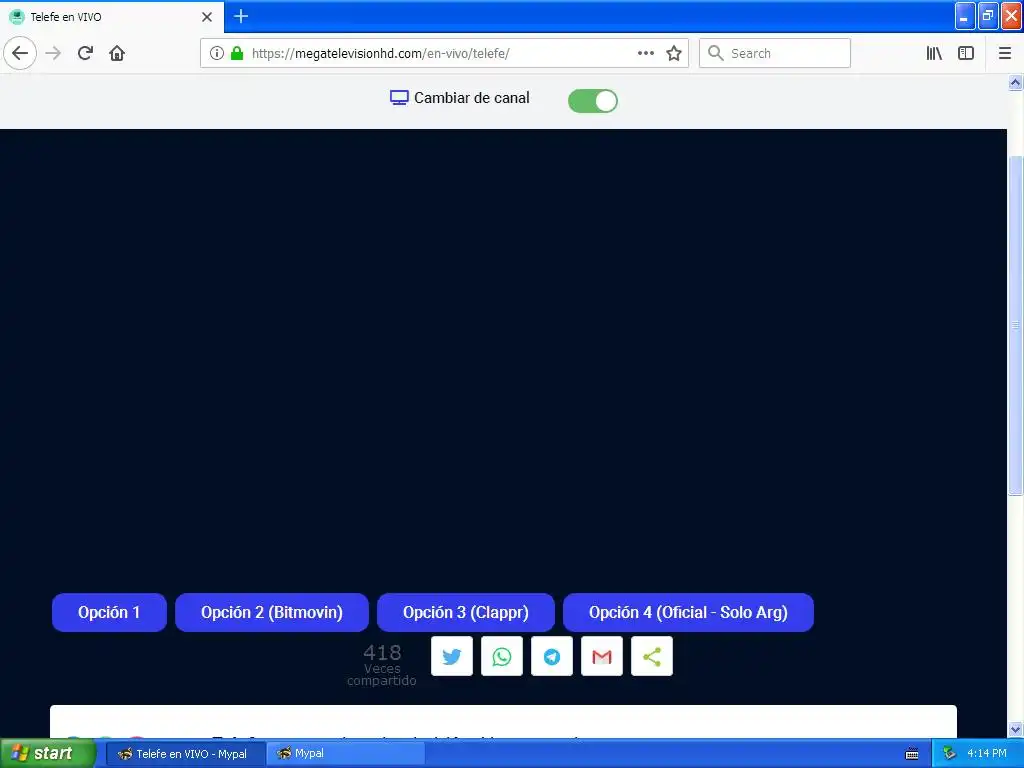
Task: Switch to the Mypal taskbar window
Action: tap(346, 754)
